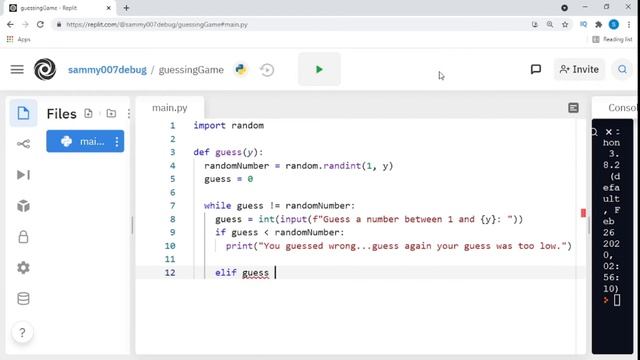Open the Version control sidebar icon
Screen dimensions: 640x360
(x=23, y=144)
